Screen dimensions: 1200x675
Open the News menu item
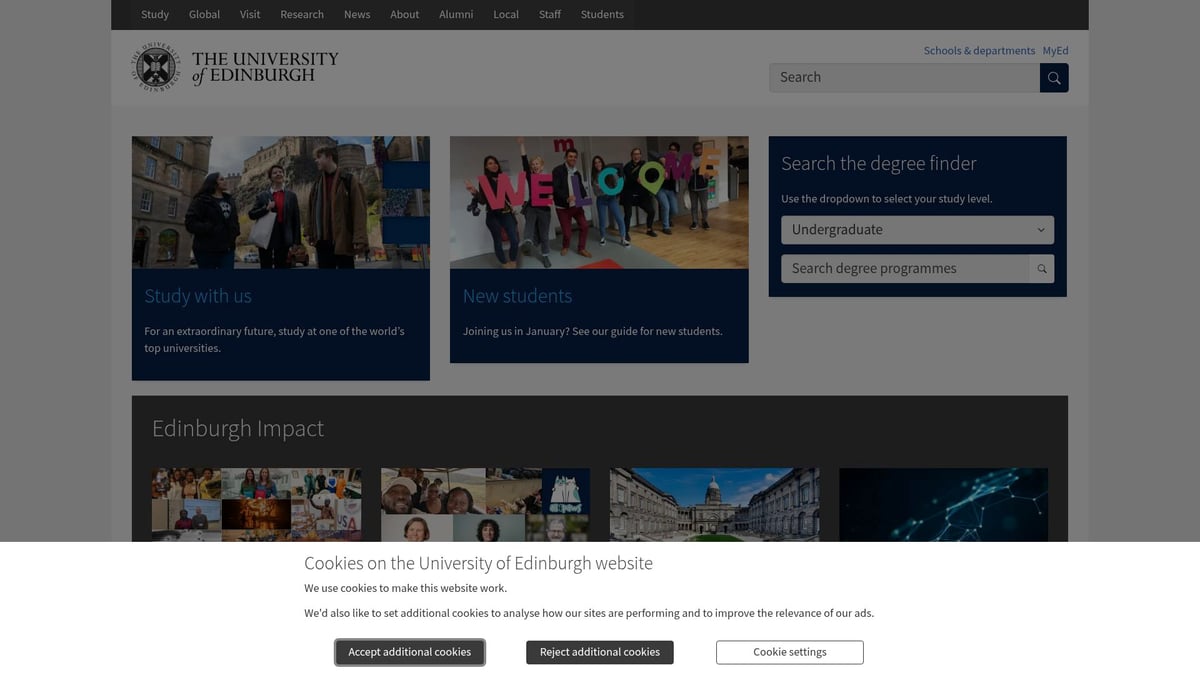(x=357, y=14)
